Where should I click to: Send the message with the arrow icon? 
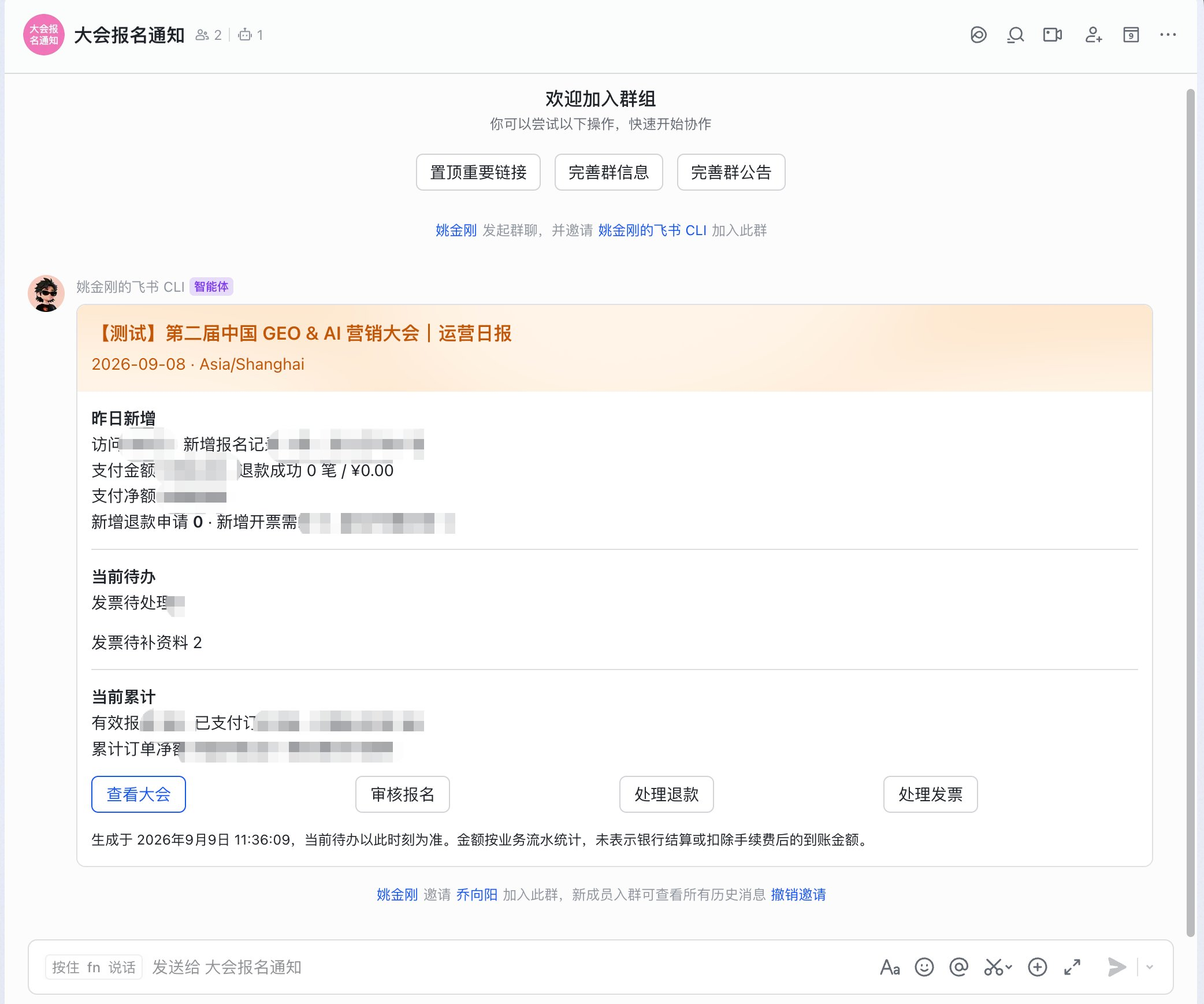coord(1117,967)
